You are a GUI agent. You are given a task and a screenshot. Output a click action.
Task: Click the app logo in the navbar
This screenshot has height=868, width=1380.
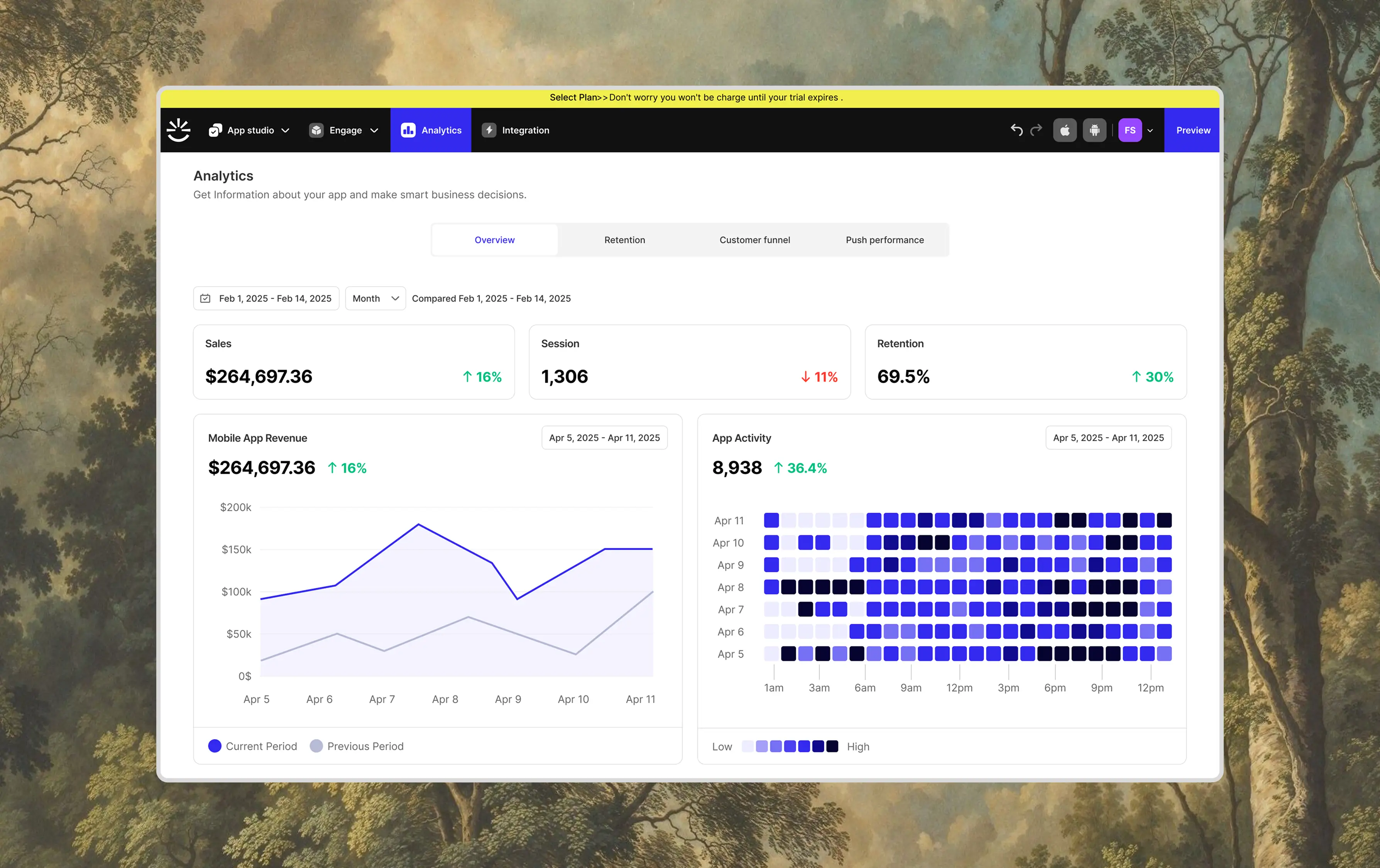178,130
